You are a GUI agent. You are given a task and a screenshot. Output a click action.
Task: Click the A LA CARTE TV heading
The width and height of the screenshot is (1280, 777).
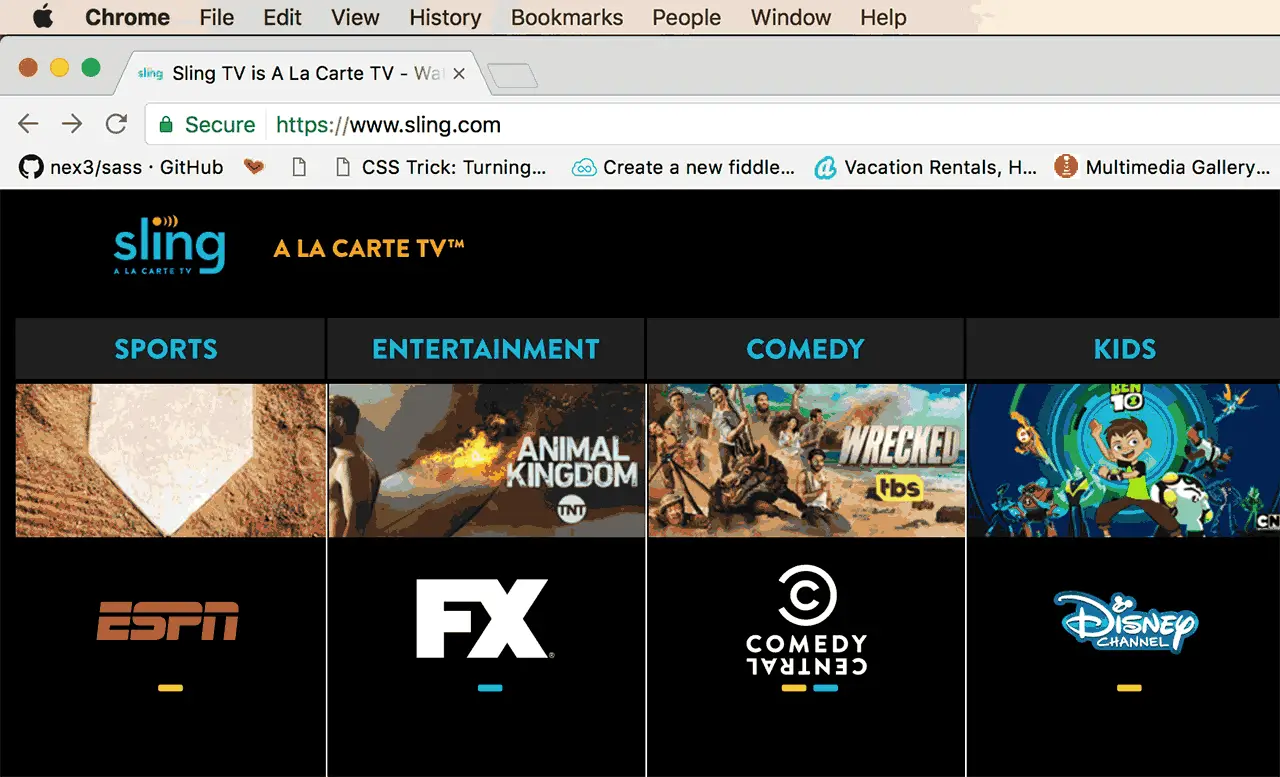(369, 248)
